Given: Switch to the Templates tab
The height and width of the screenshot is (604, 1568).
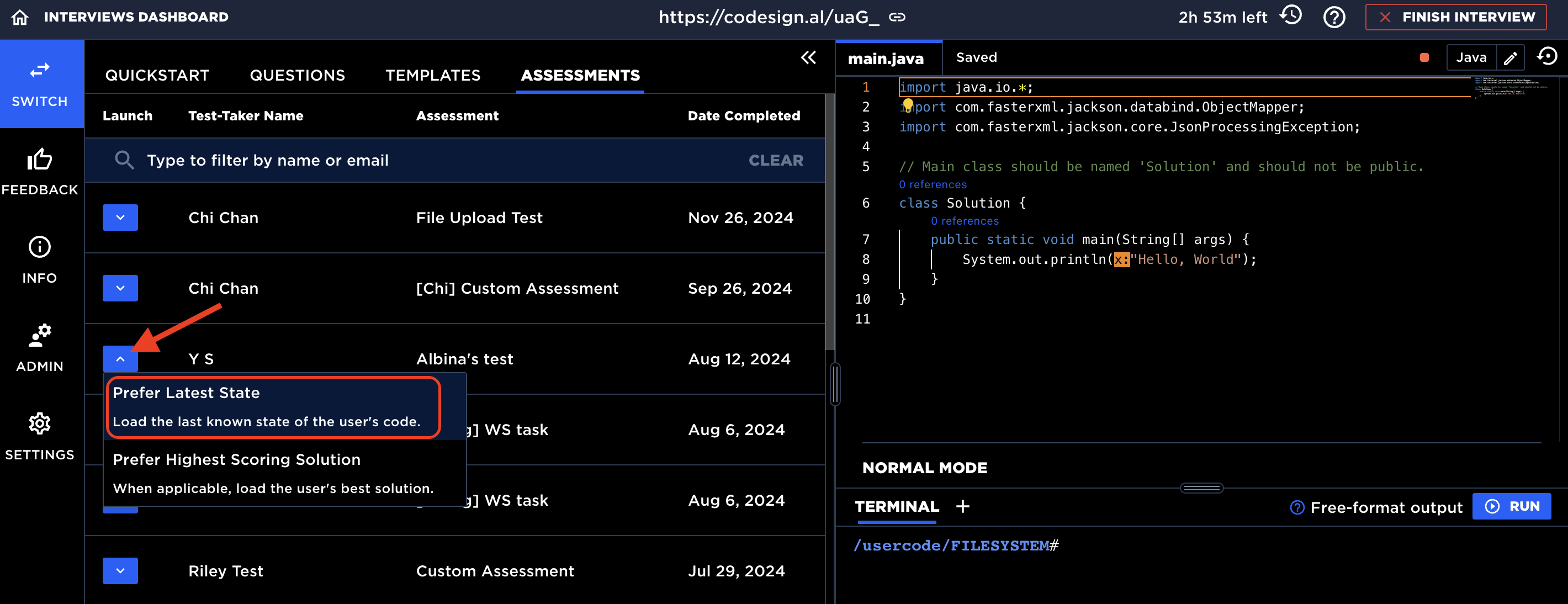Looking at the screenshot, I should (433, 75).
